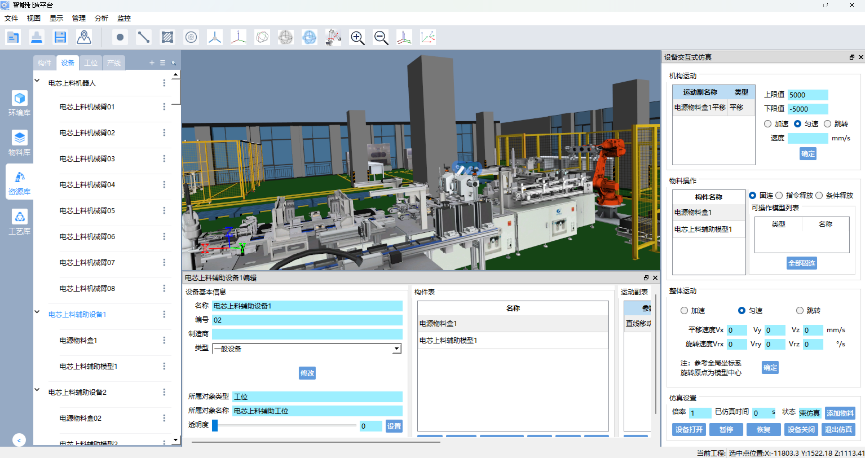Select 跳转 radio in 机构运动 section
Image resolution: width=865 pixels, height=458 pixels.
point(827,124)
